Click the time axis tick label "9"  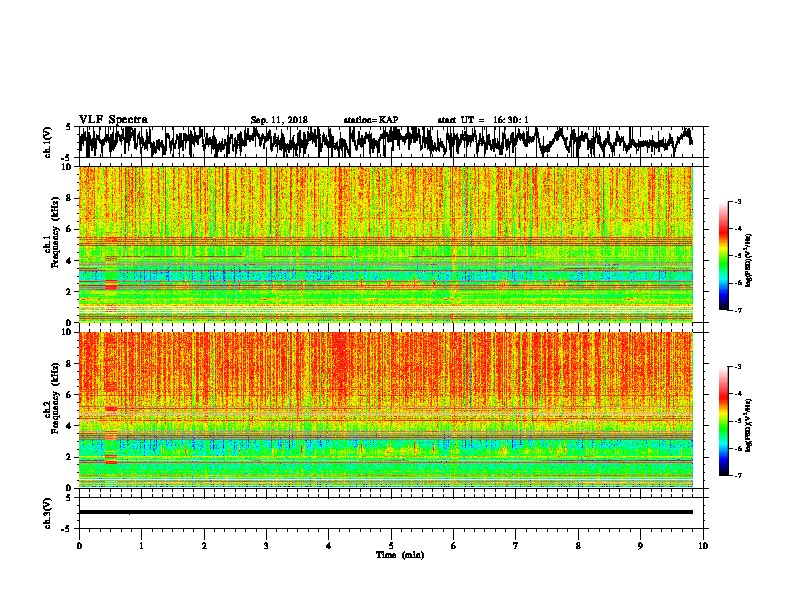point(640,546)
